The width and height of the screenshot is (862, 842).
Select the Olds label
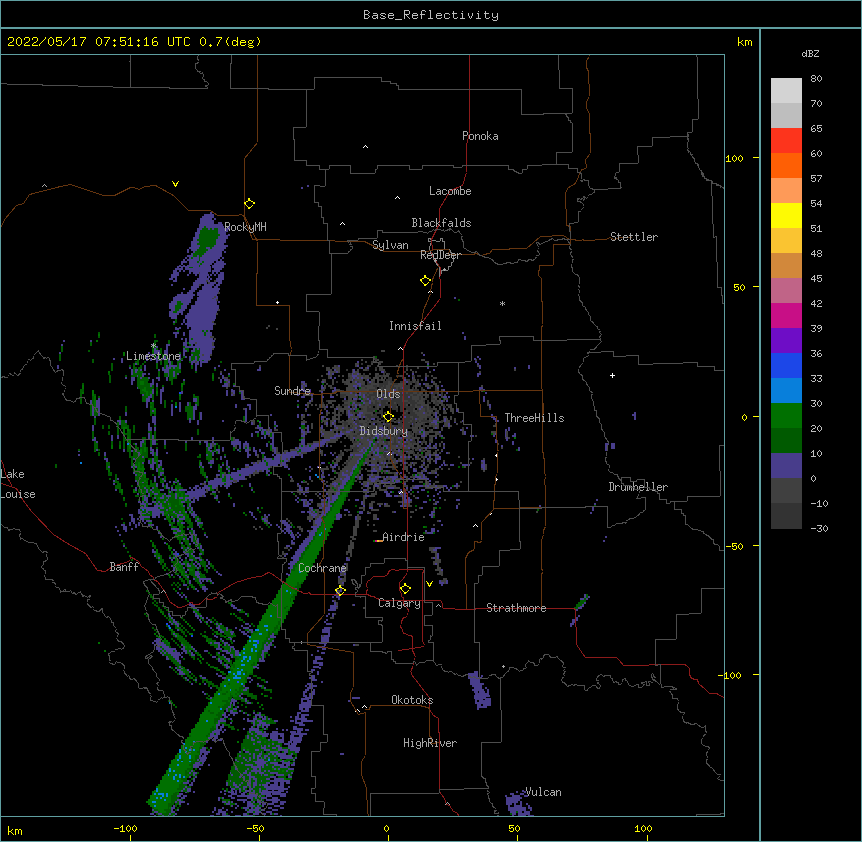pyautogui.click(x=388, y=394)
